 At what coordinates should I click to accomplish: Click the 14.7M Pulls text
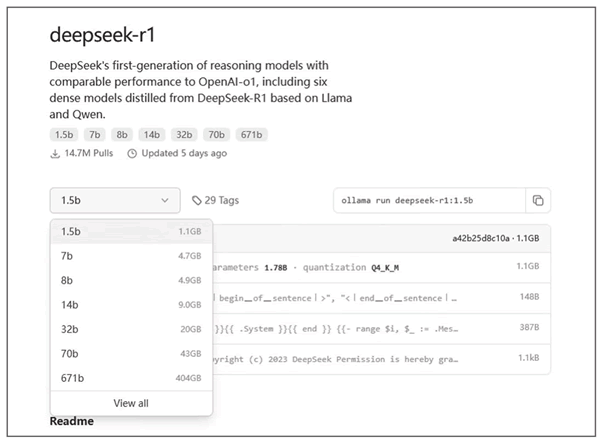click(x=89, y=154)
